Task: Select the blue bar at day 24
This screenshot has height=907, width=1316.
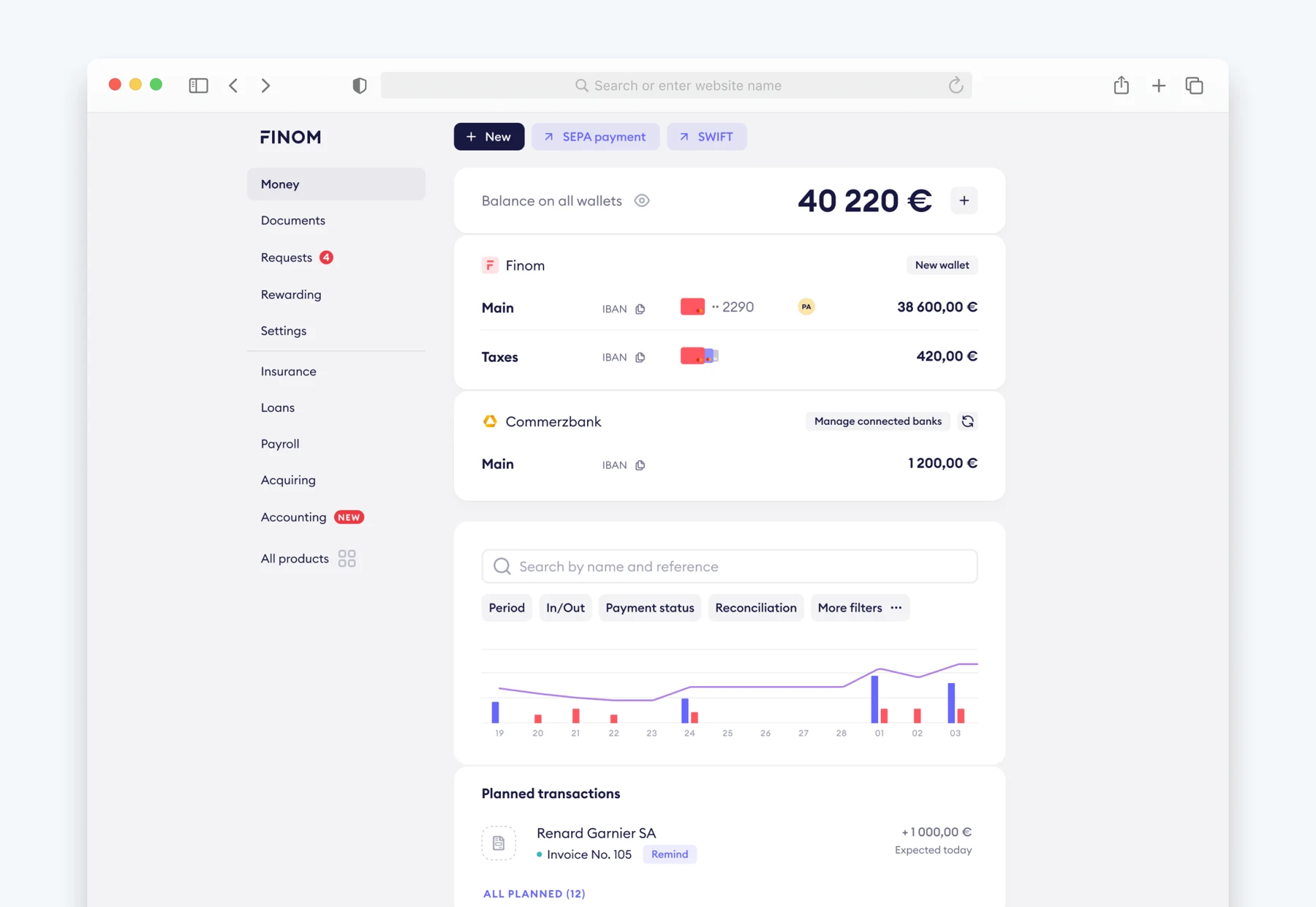Action: (x=685, y=710)
